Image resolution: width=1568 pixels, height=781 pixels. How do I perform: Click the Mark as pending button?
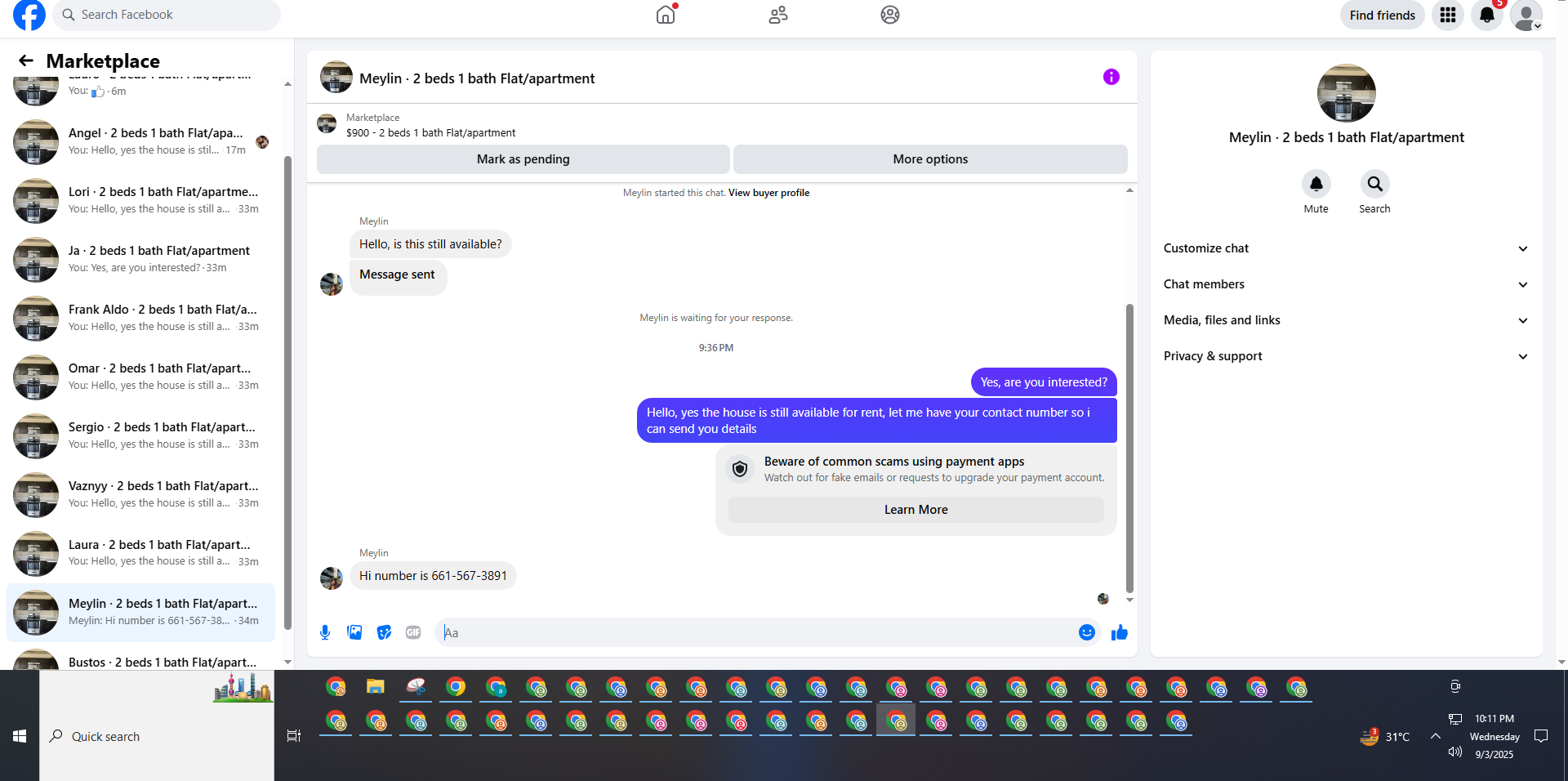[523, 159]
